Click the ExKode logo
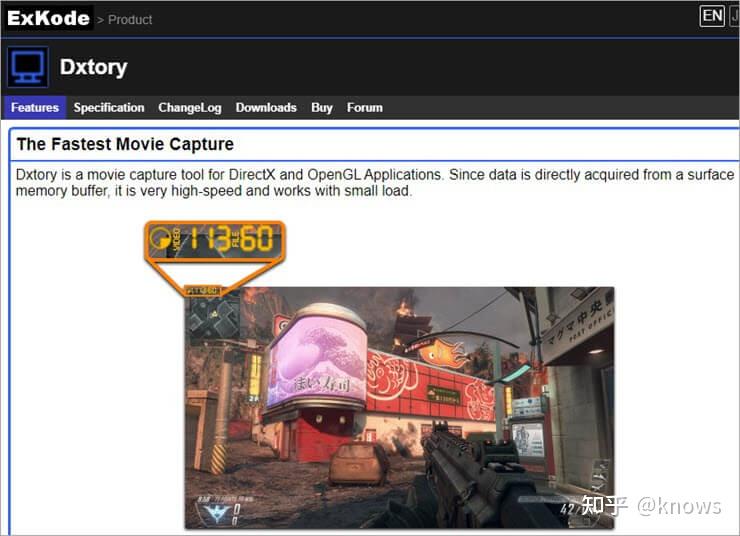 coord(48,18)
